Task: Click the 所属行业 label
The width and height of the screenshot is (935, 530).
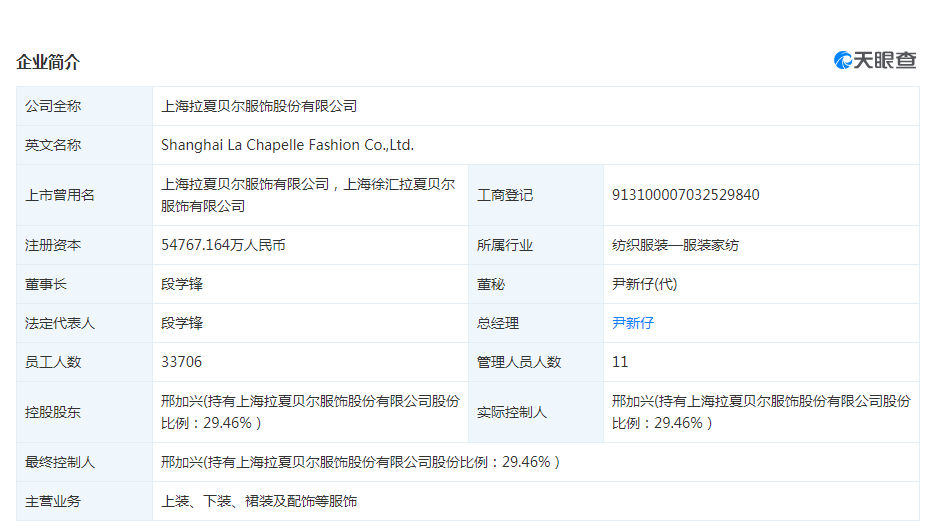Action: (504, 245)
